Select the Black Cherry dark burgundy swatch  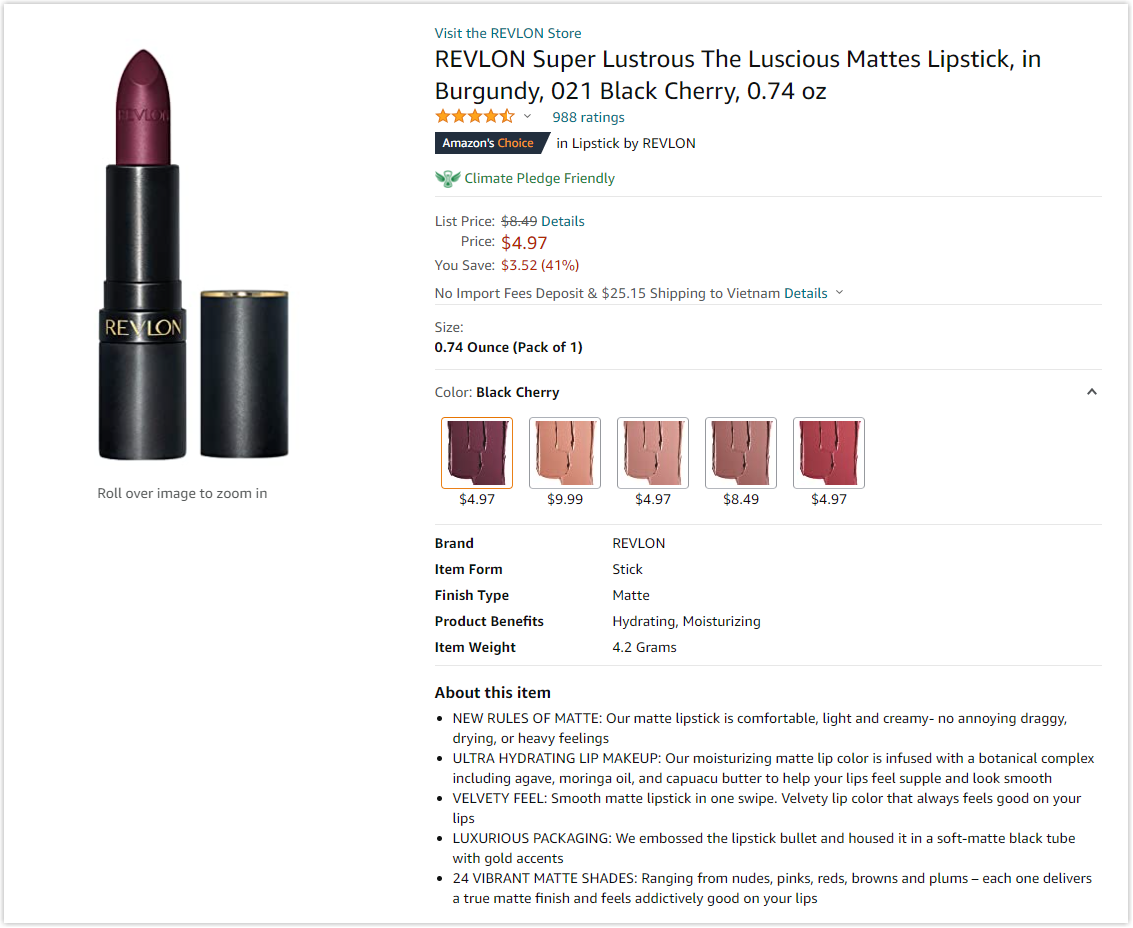(x=477, y=452)
